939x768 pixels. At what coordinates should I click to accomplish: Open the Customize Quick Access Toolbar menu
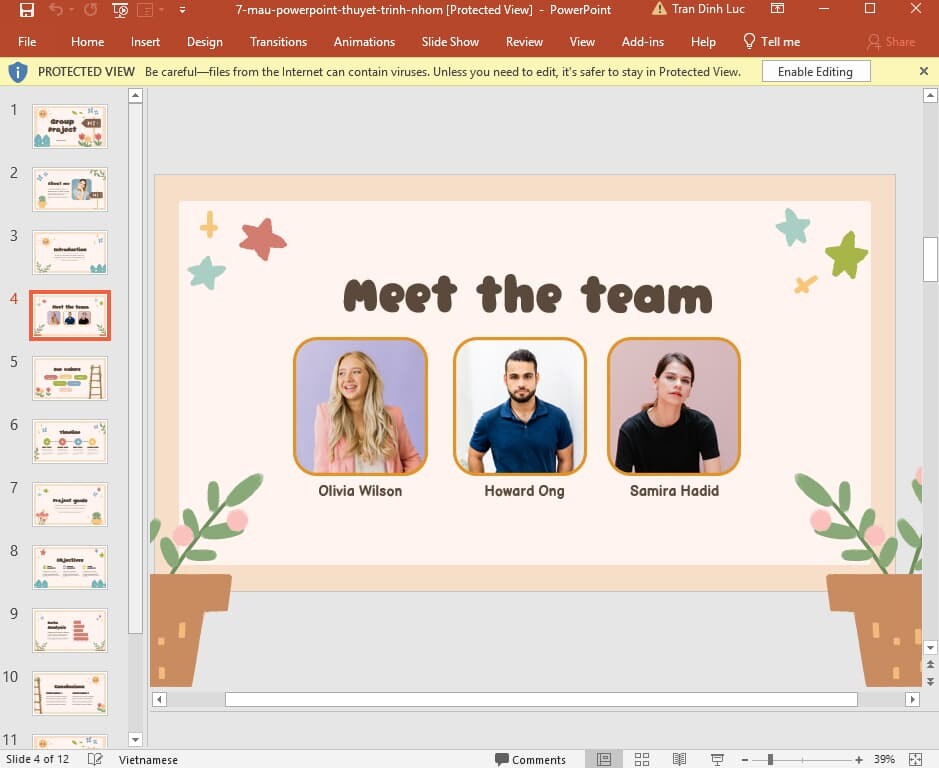click(x=182, y=9)
